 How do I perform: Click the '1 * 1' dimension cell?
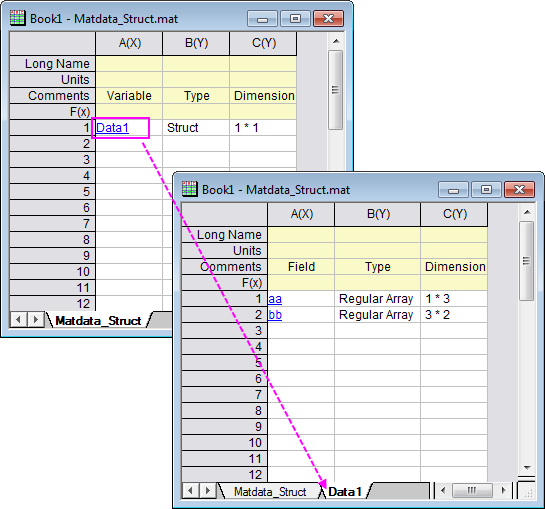263,128
